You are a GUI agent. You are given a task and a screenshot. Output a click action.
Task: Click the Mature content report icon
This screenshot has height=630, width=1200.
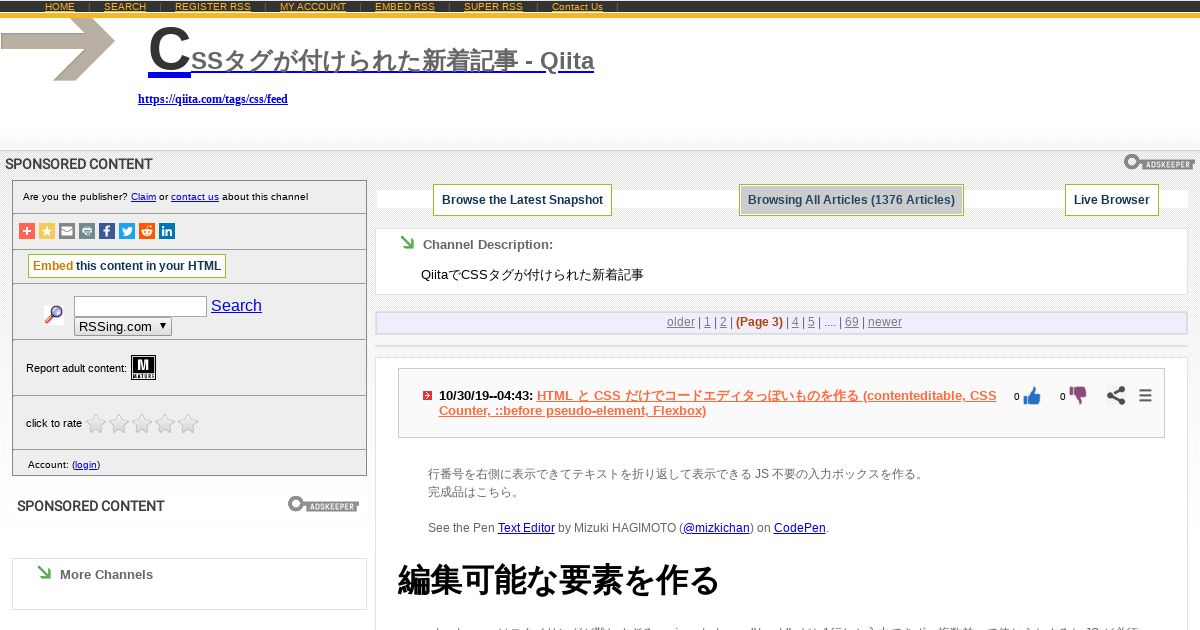[143, 368]
